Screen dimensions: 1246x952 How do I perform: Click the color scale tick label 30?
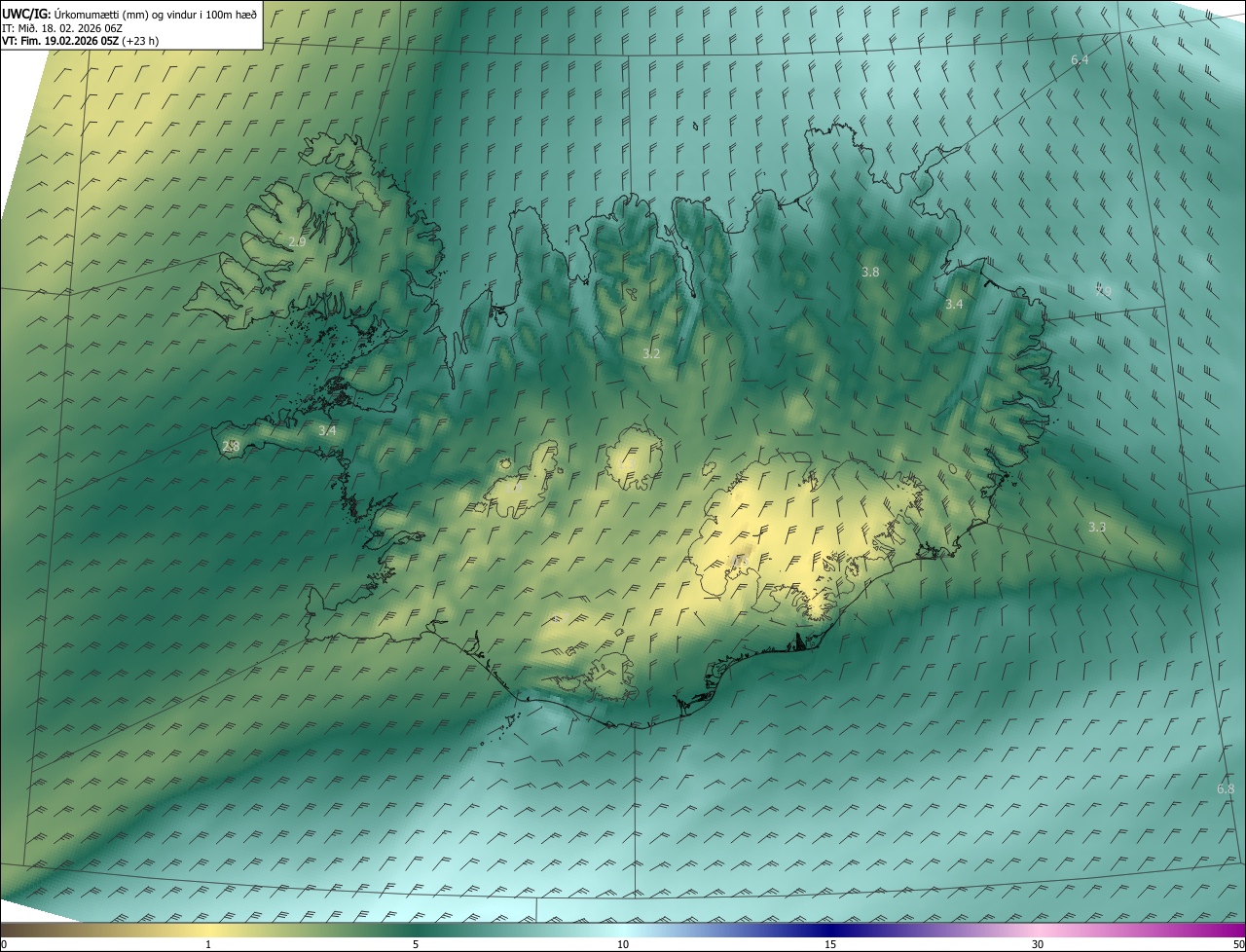tap(1038, 945)
